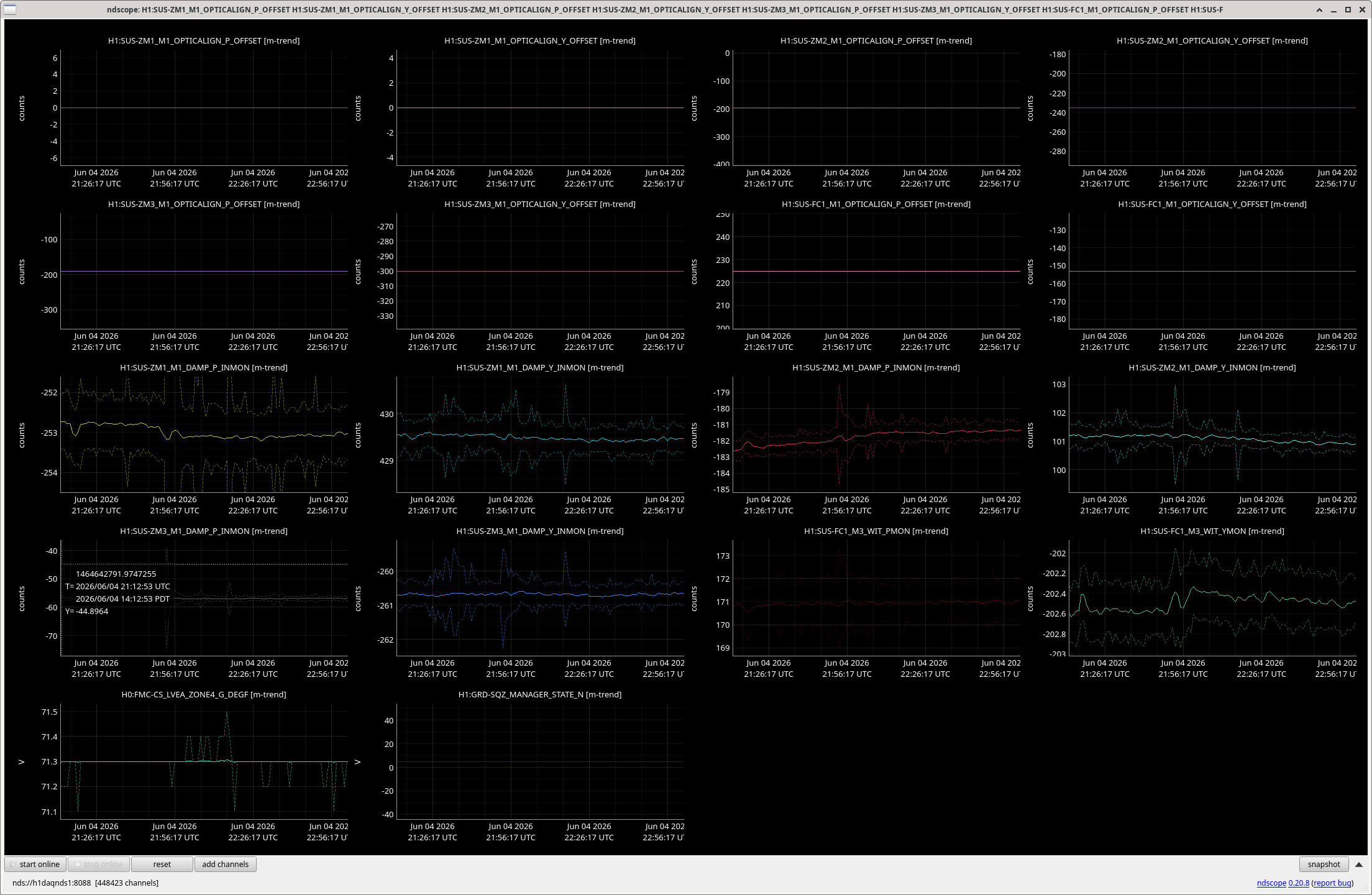Click the stop online button

[99, 864]
